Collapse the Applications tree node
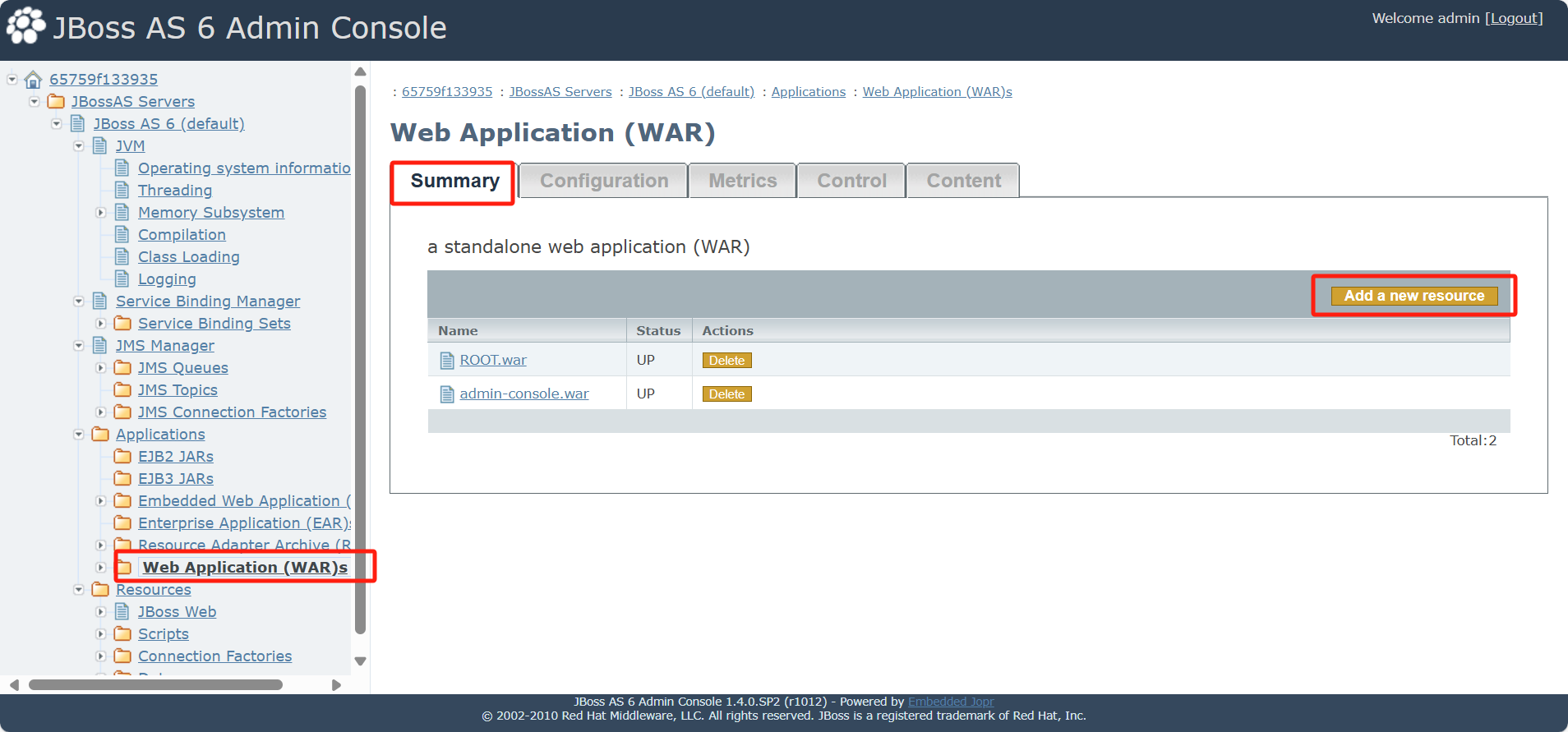 [x=79, y=435]
